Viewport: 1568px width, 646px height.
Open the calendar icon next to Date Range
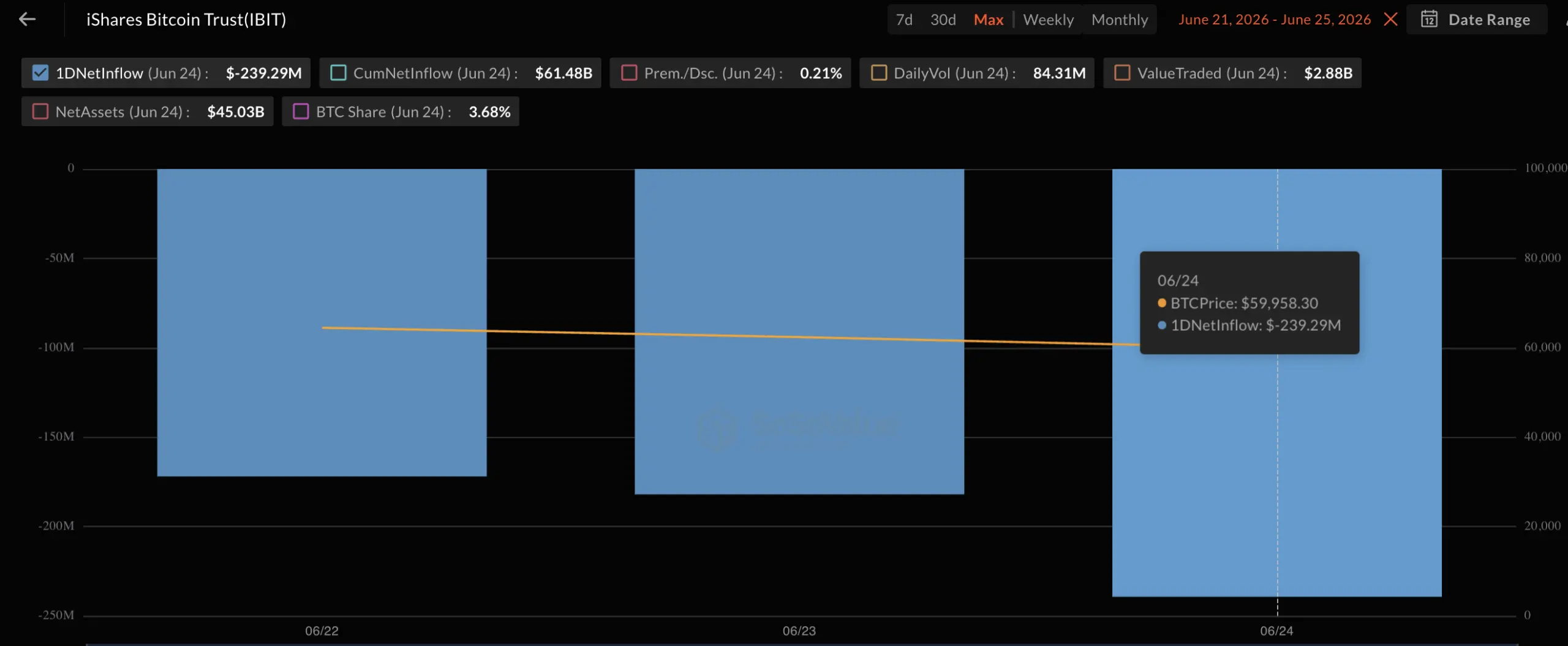(1429, 20)
